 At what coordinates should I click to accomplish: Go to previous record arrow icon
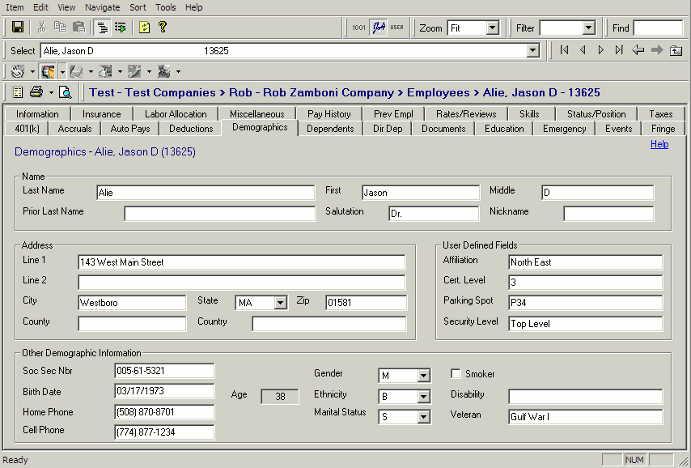tap(583, 50)
